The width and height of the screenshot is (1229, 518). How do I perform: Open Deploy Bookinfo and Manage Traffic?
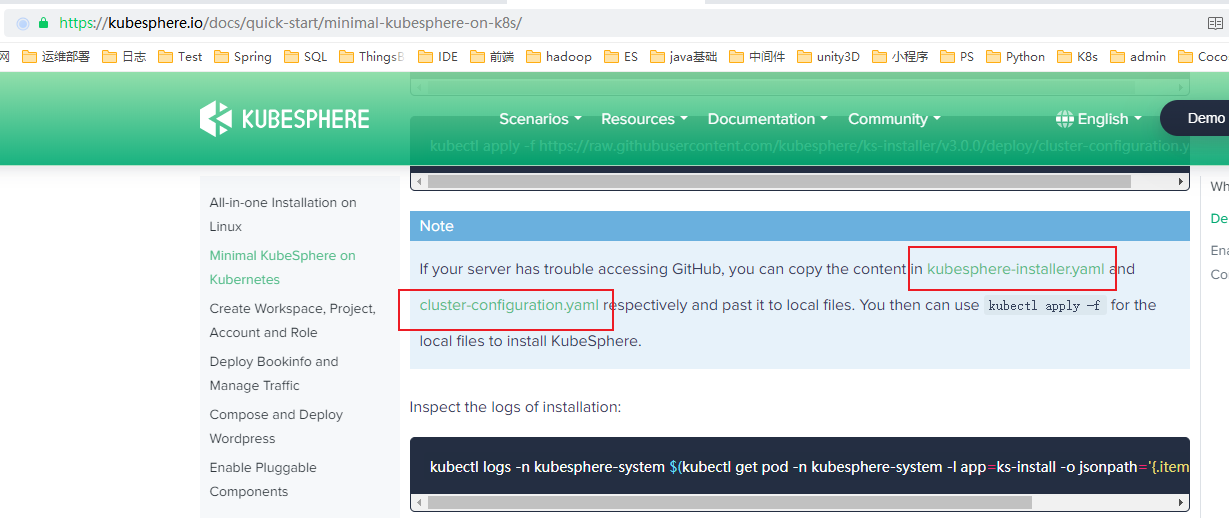[274, 373]
